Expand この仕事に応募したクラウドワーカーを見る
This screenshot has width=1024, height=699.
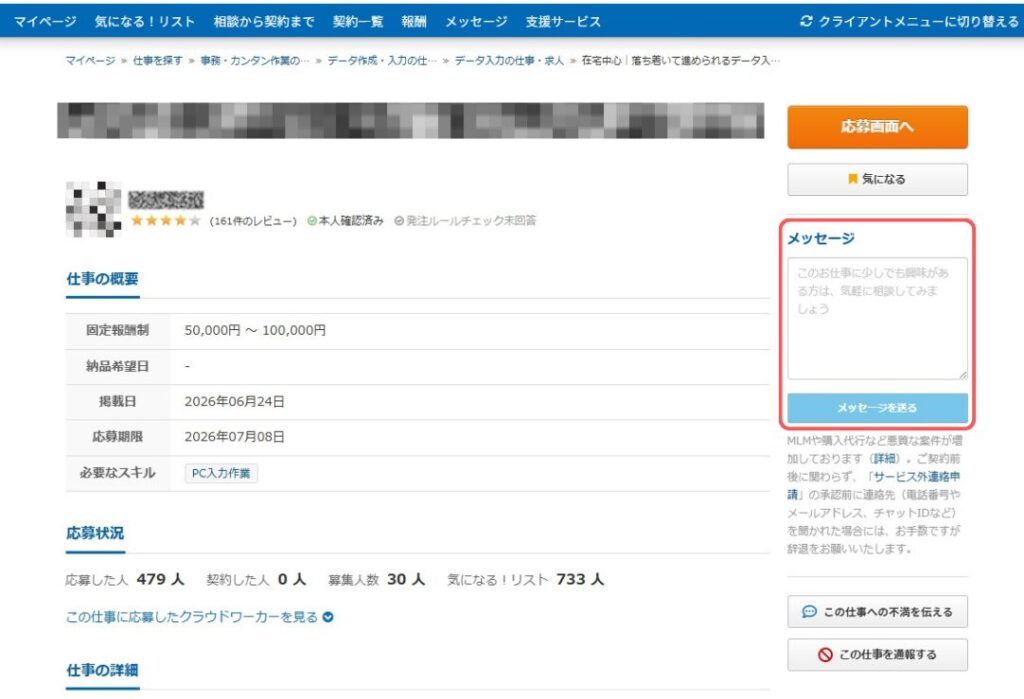click(x=199, y=617)
